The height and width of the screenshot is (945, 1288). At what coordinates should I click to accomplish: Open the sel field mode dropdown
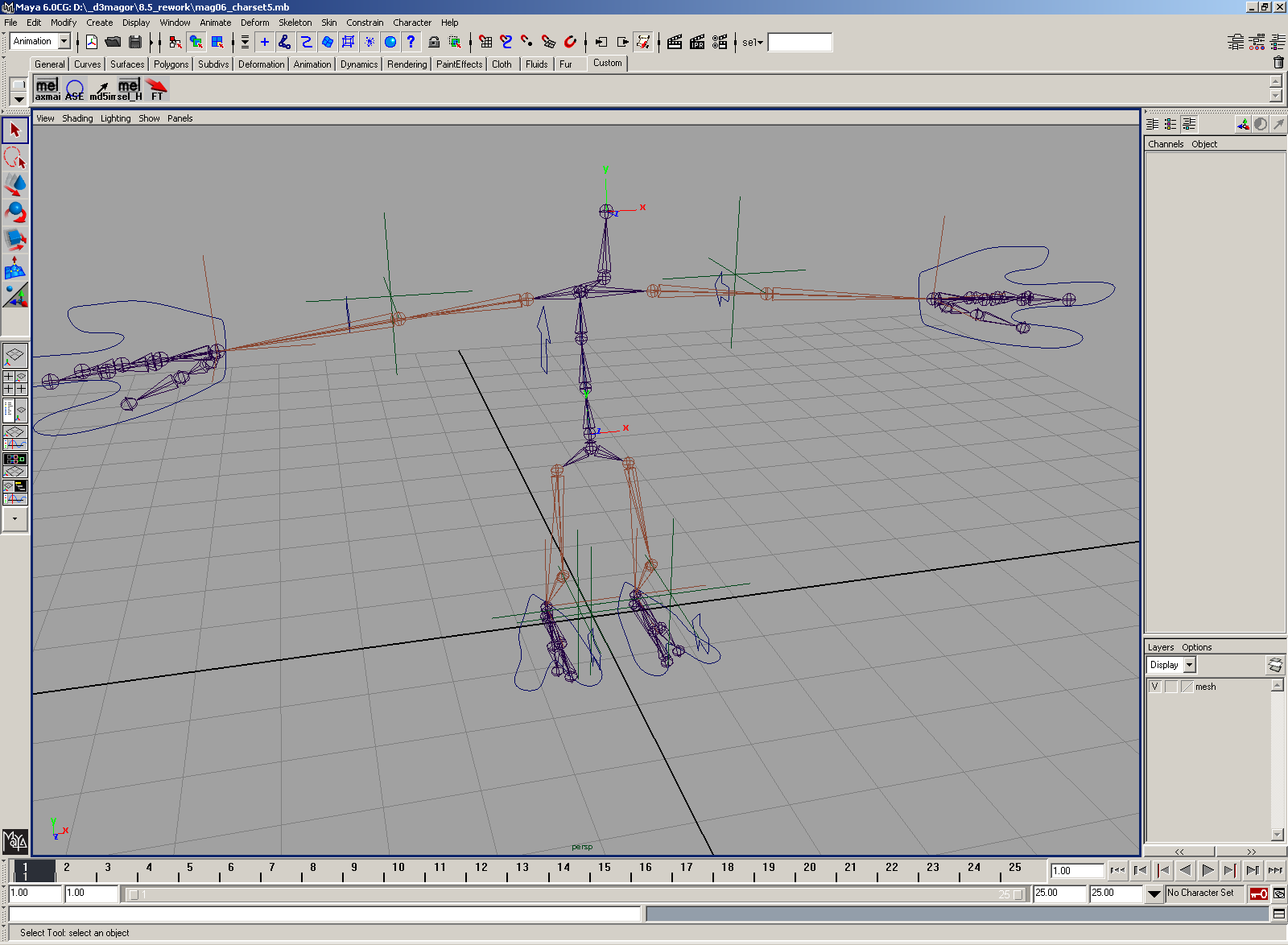753,42
